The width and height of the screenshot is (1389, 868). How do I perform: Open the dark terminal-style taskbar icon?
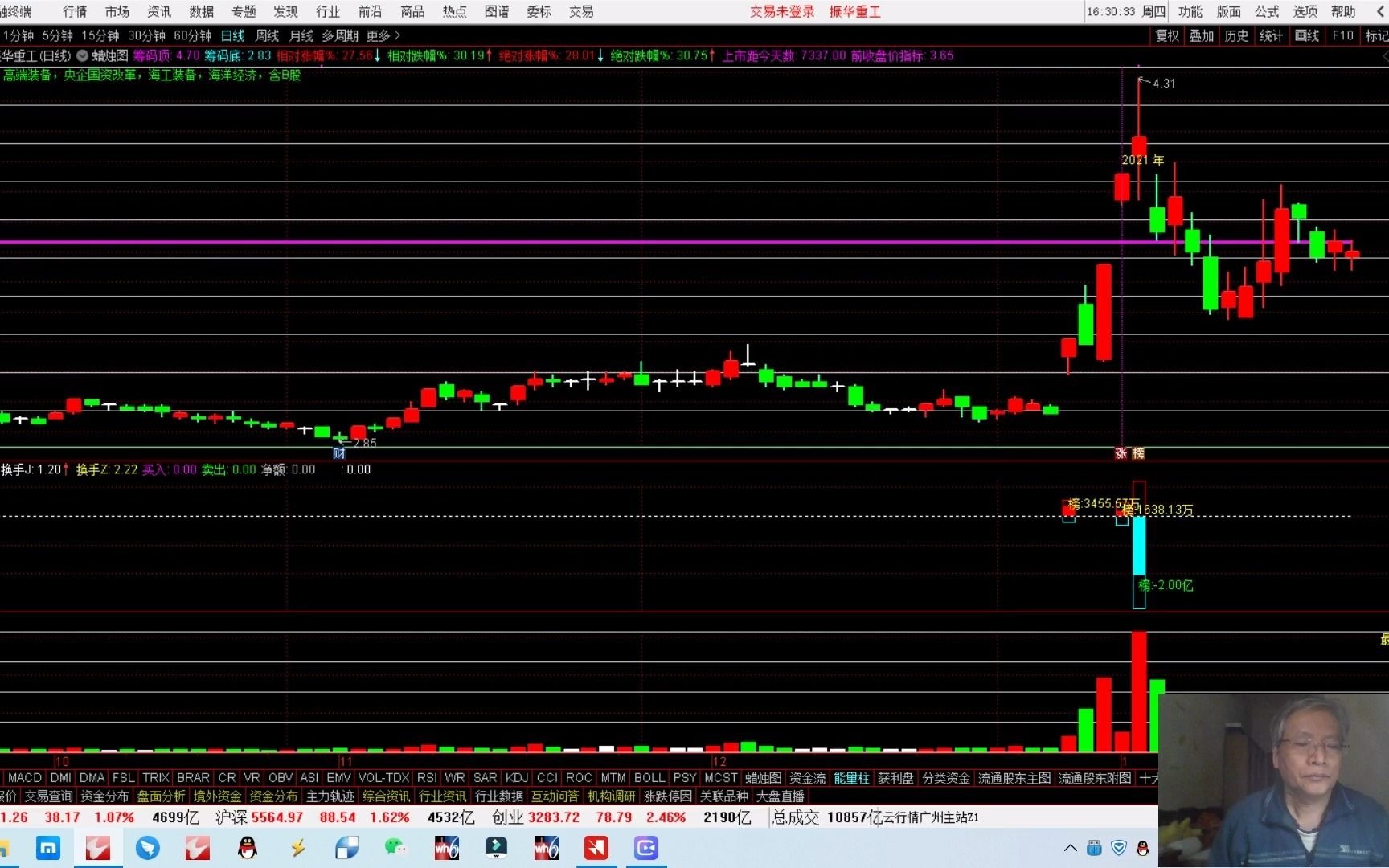pyautogui.click(x=497, y=847)
